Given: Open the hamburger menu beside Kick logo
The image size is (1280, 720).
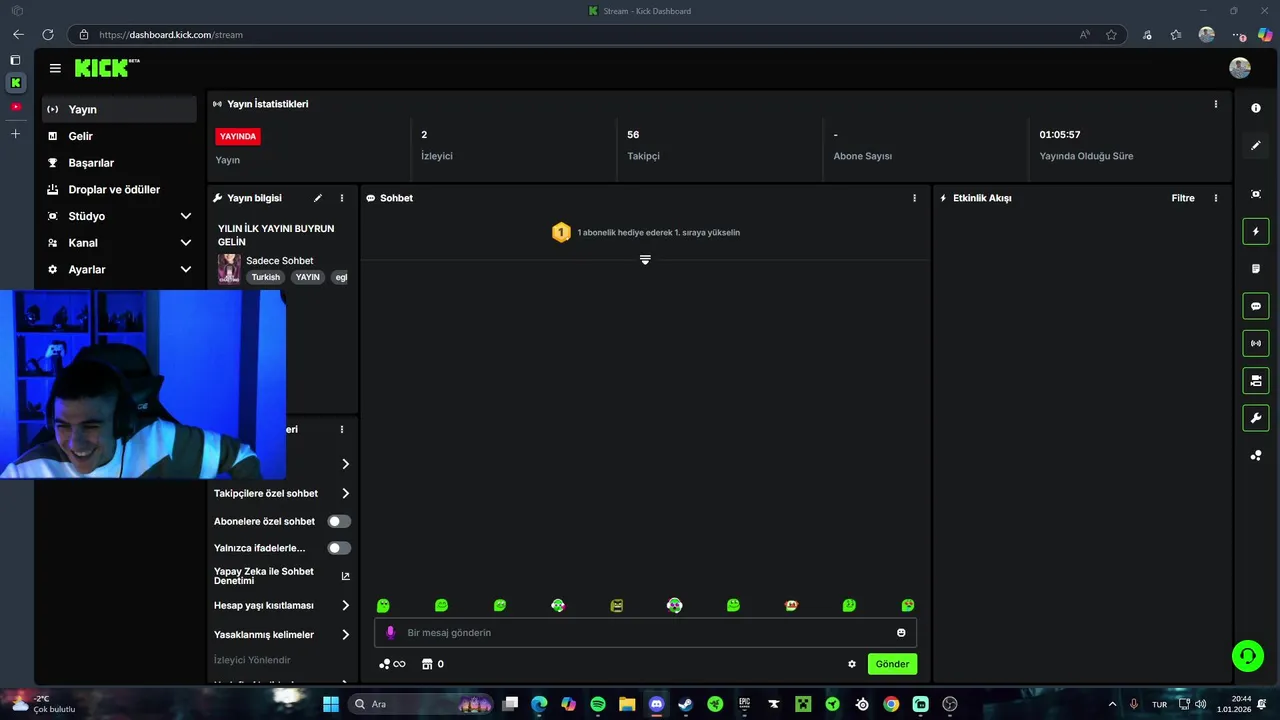Looking at the screenshot, I should click(x=55, y=68).
